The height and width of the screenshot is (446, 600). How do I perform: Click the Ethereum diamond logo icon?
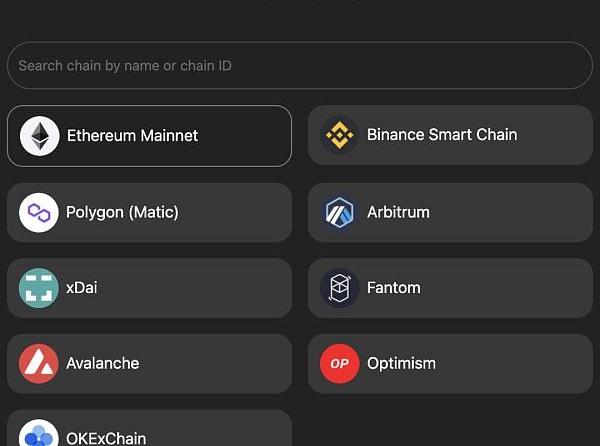pos(40,136)
